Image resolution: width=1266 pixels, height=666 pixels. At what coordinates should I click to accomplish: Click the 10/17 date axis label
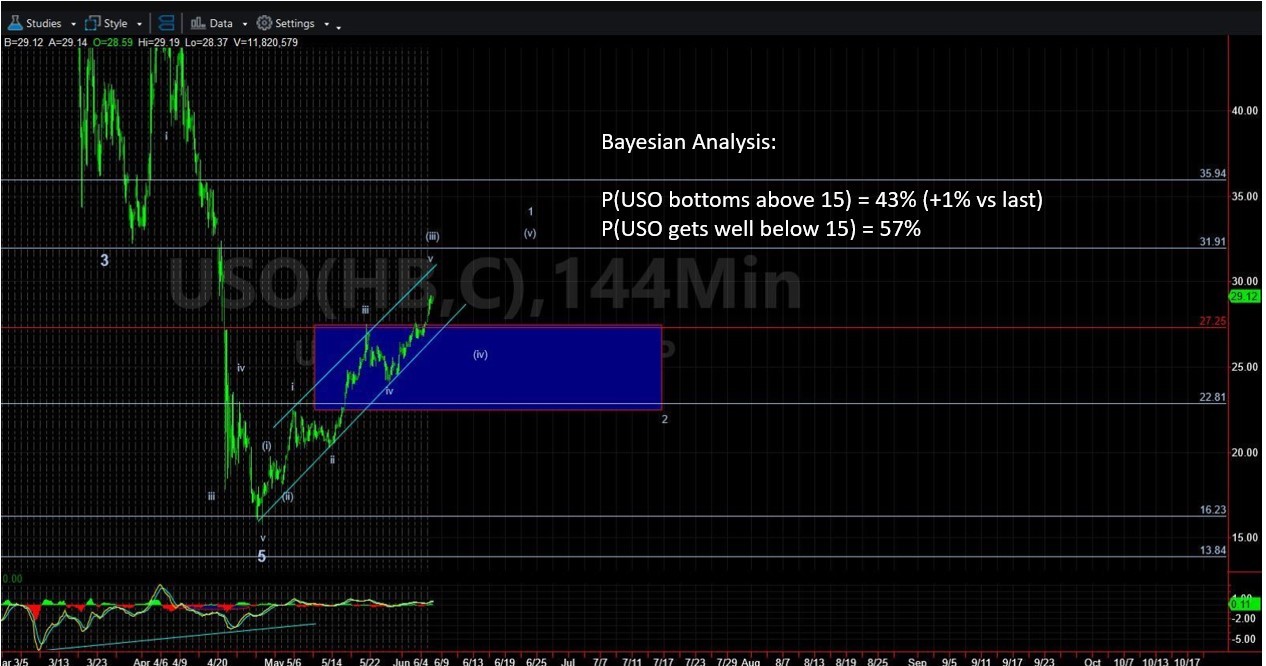pos(1186,661)
